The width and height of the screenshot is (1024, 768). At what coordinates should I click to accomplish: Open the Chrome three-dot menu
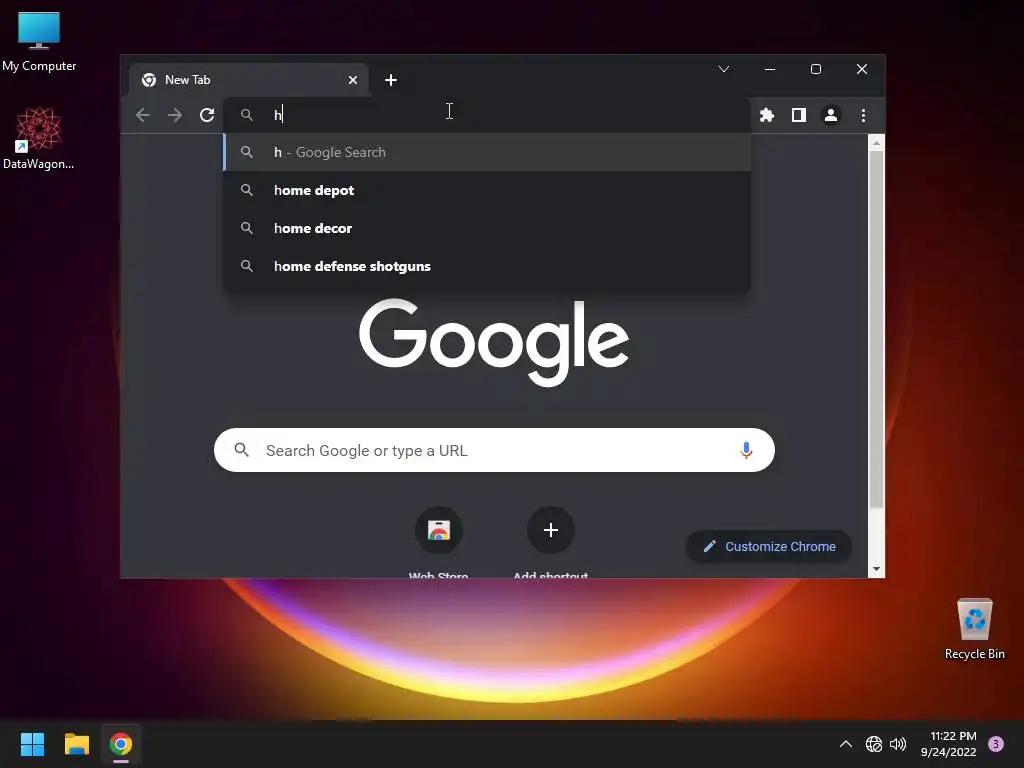tap(863, 116)
